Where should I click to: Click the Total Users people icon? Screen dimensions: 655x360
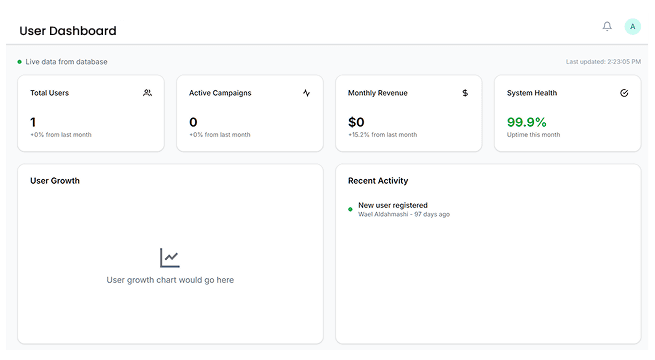147,93
